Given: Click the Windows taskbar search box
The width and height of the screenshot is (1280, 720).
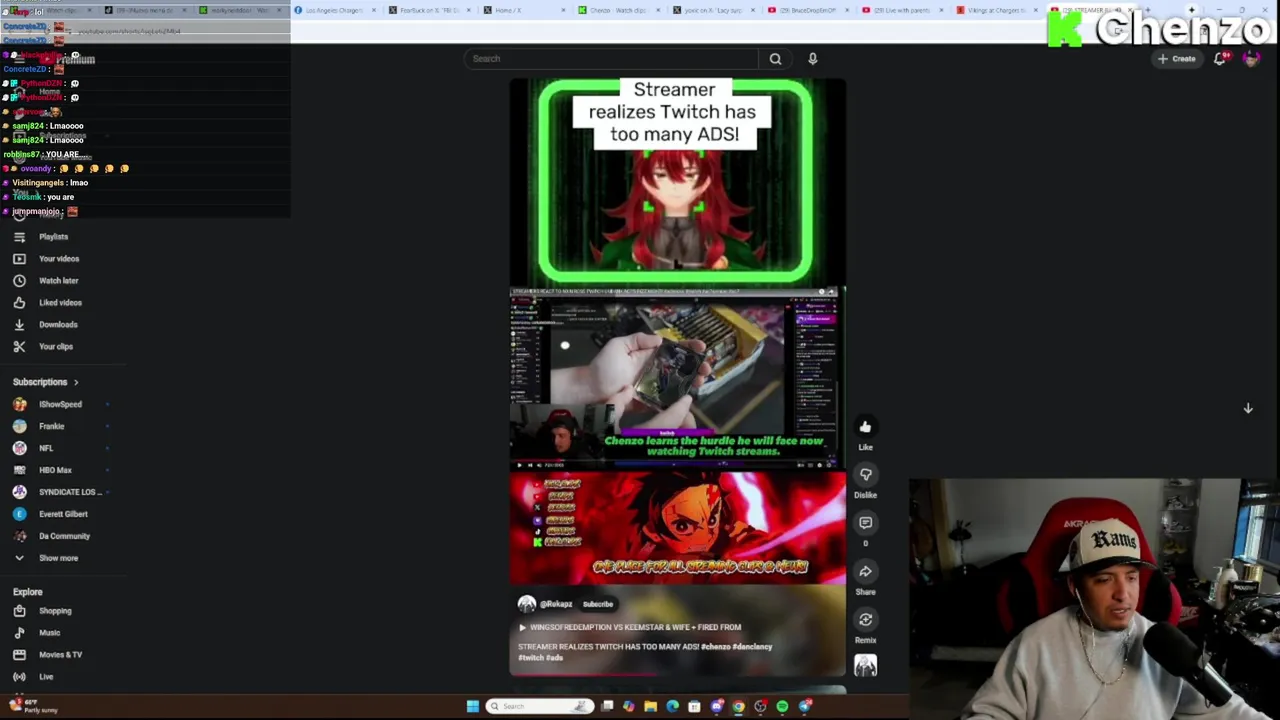Looking at the screenshot, I should [540, 707].
